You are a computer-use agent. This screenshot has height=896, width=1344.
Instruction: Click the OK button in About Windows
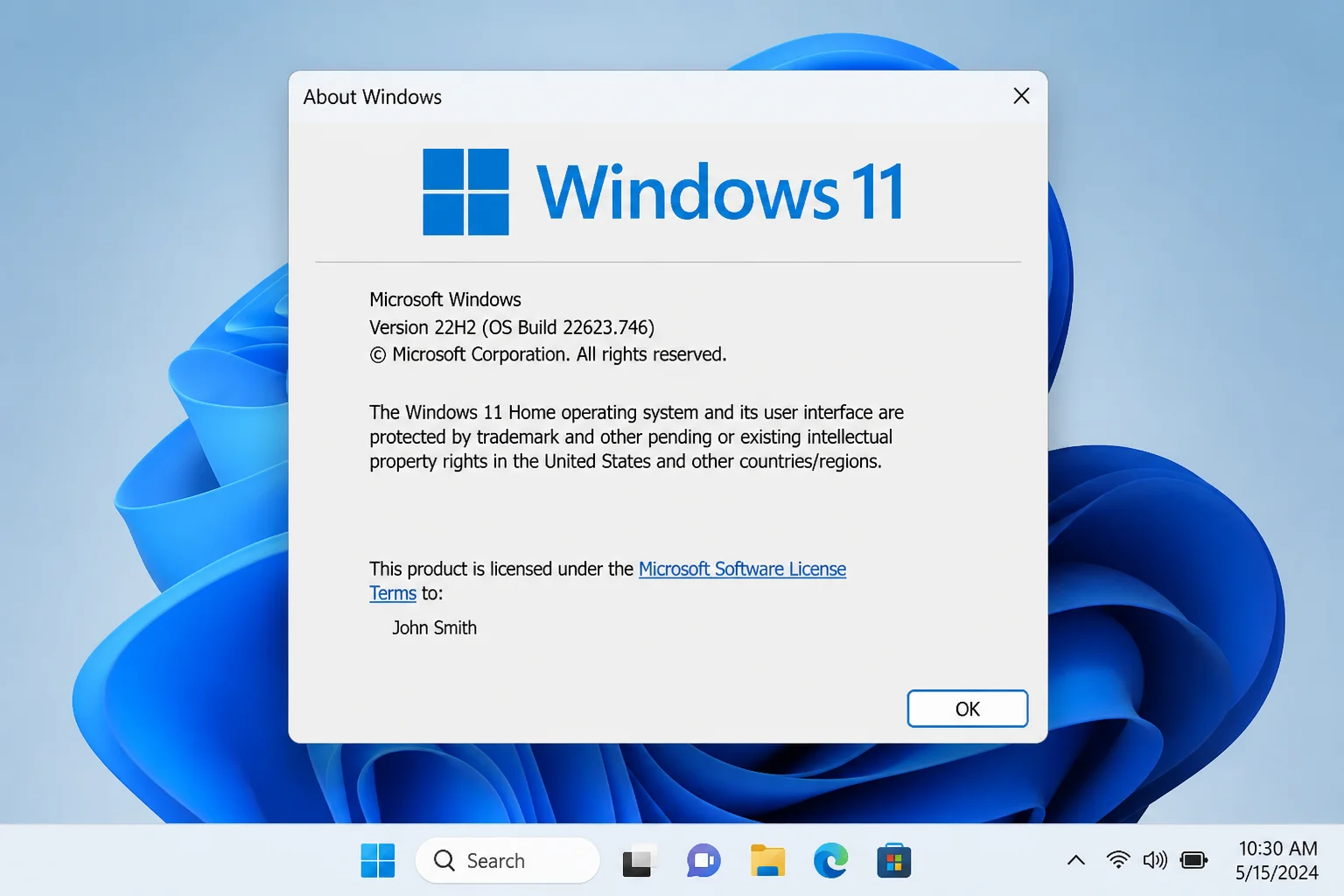967,709
